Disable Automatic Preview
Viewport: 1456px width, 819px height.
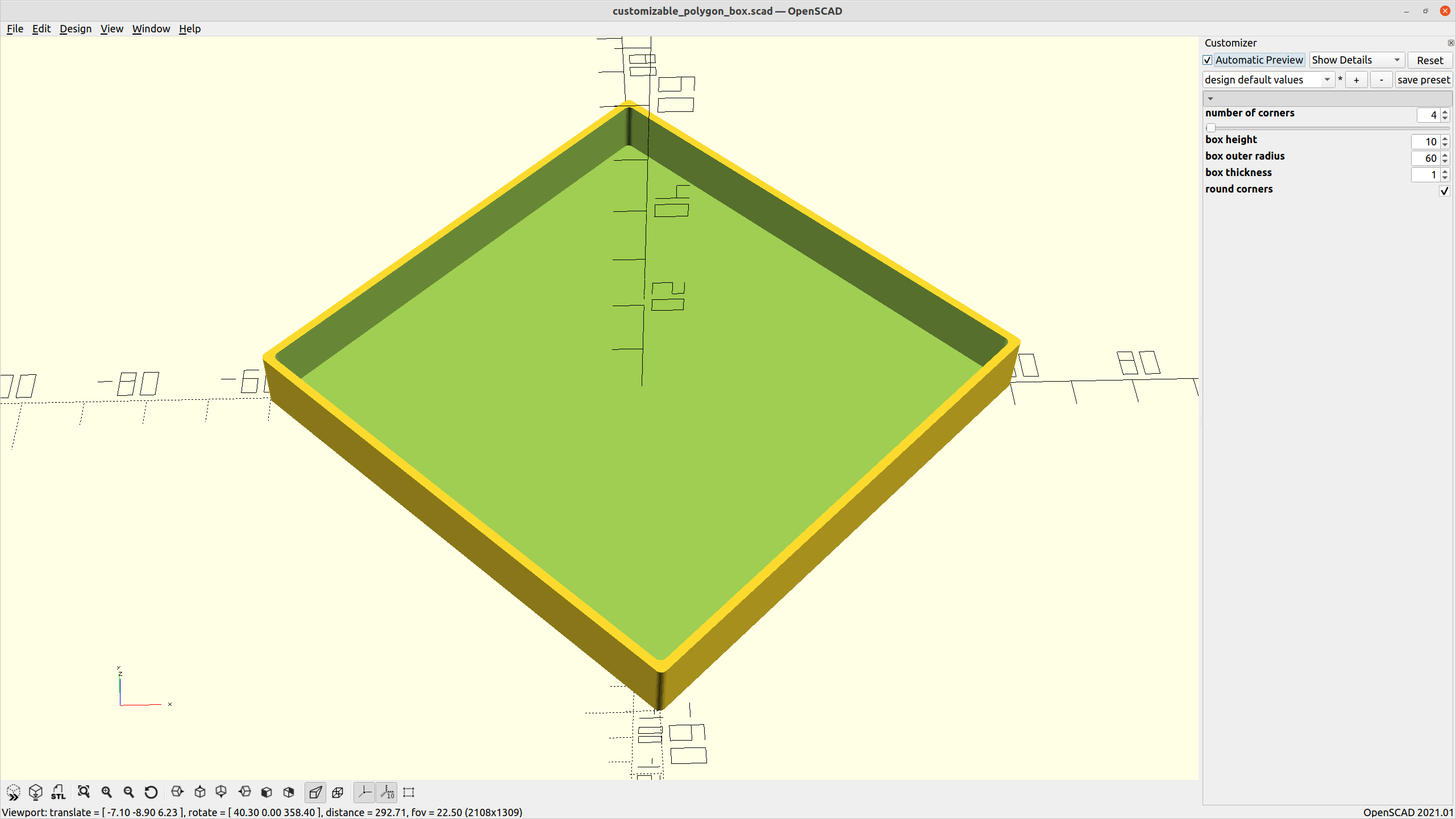pos(1208,60)
